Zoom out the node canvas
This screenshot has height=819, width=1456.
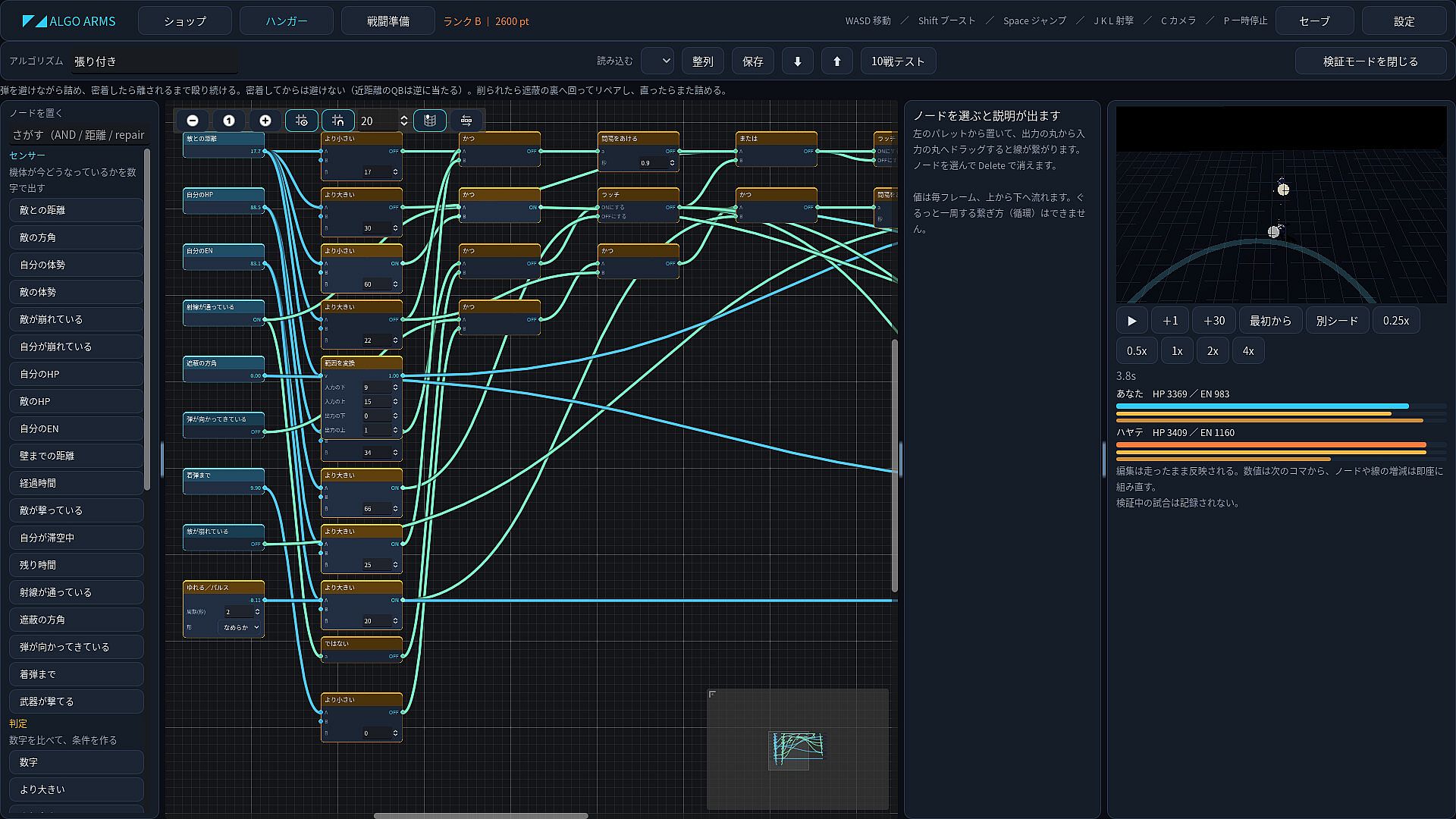[193, 121]
